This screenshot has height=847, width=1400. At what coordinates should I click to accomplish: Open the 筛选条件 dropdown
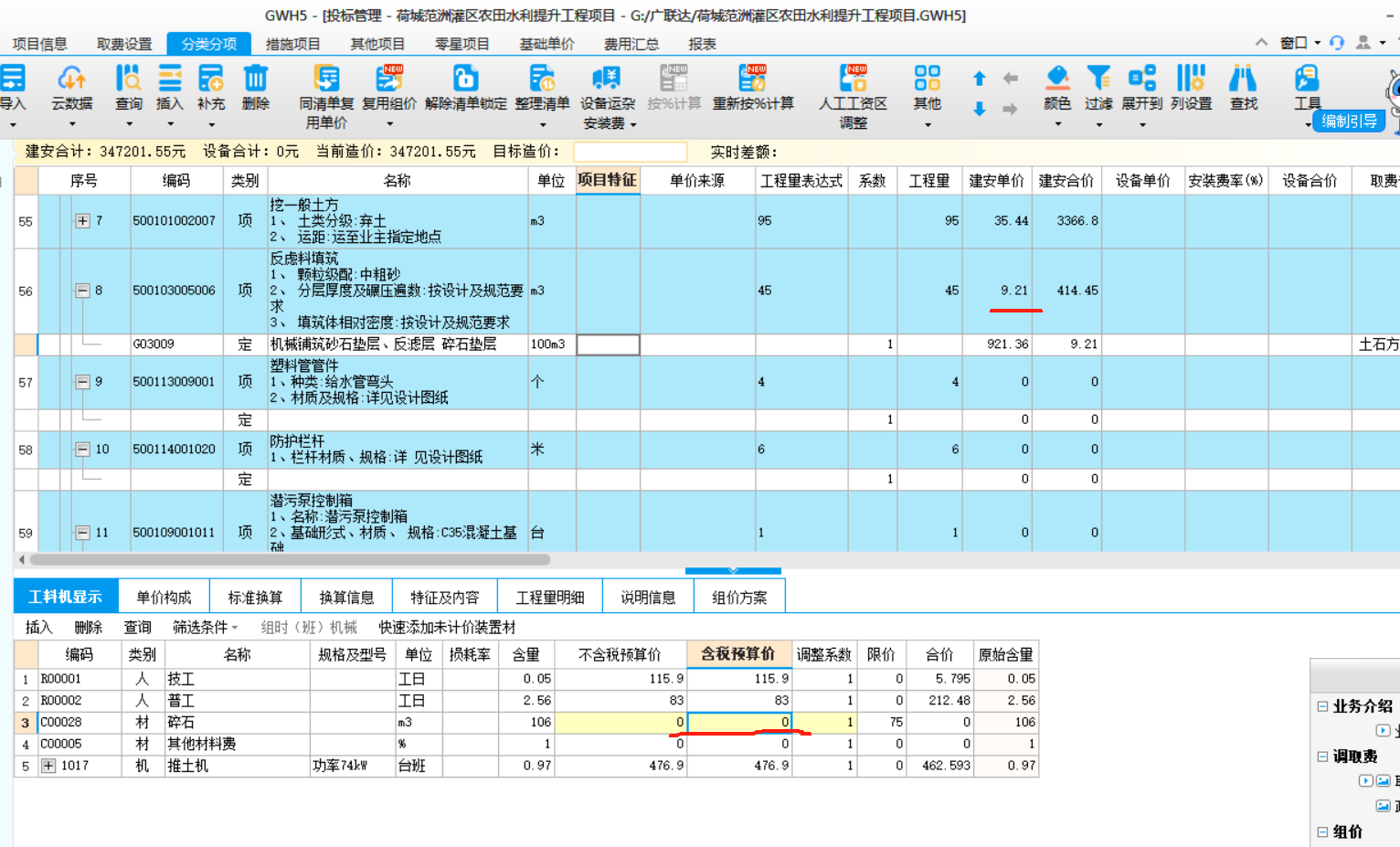click(206, 627)
